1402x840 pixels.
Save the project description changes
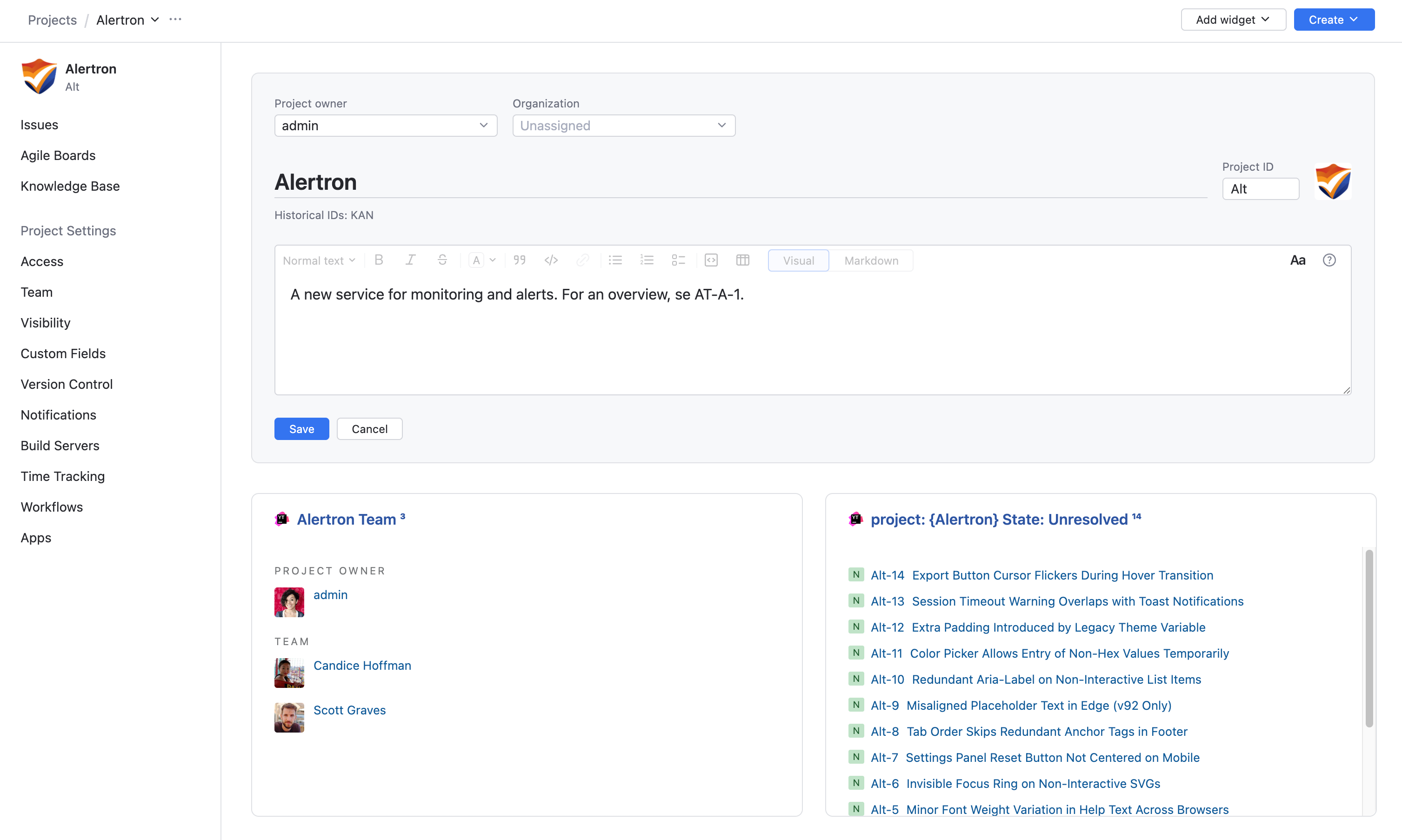[x=301, y=429]
